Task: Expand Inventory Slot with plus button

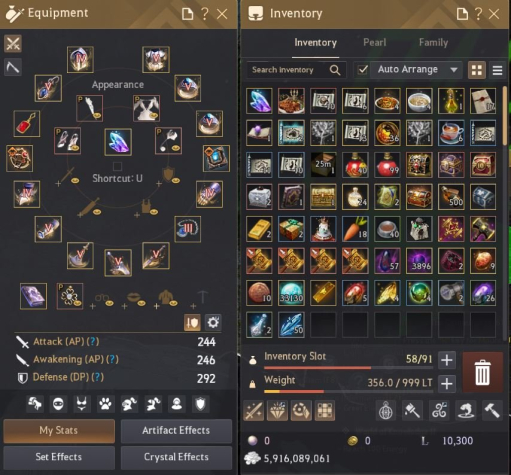Action: click(447, 360)
